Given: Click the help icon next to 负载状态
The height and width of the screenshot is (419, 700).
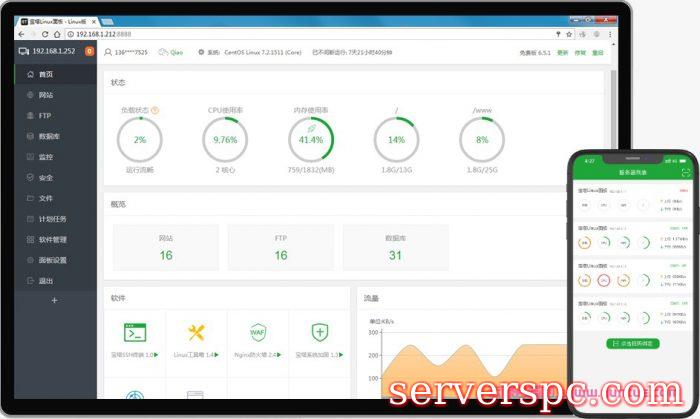Looking at the screenshot, I should coord(155,110).
